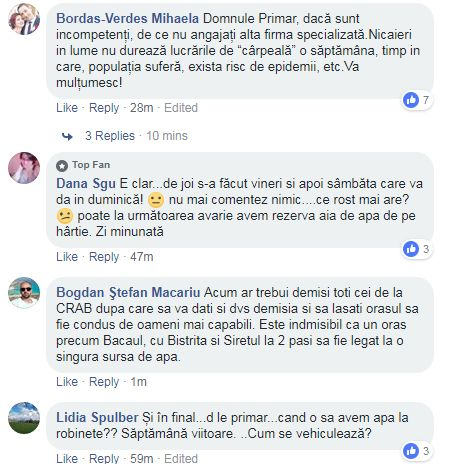Reply to Dana Sgu's comment

(104, 257)
